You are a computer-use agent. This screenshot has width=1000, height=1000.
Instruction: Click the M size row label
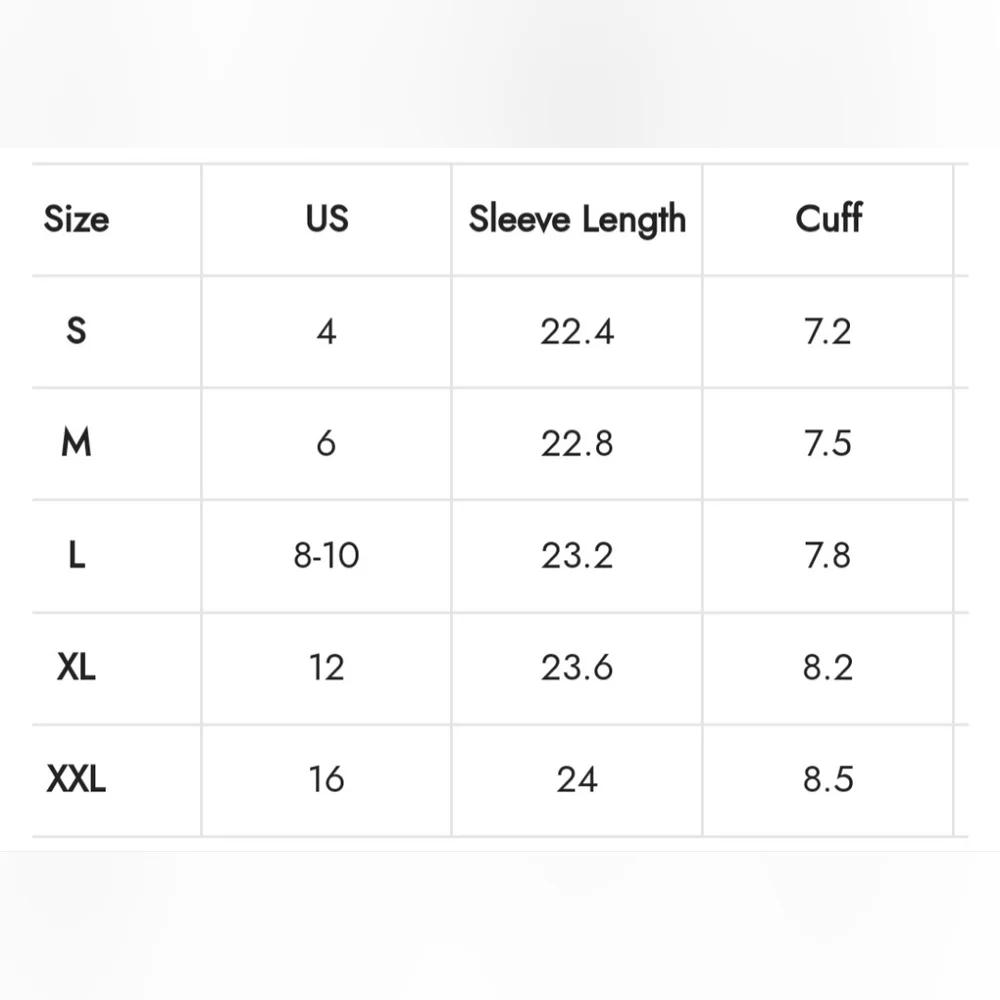[76, 443]
